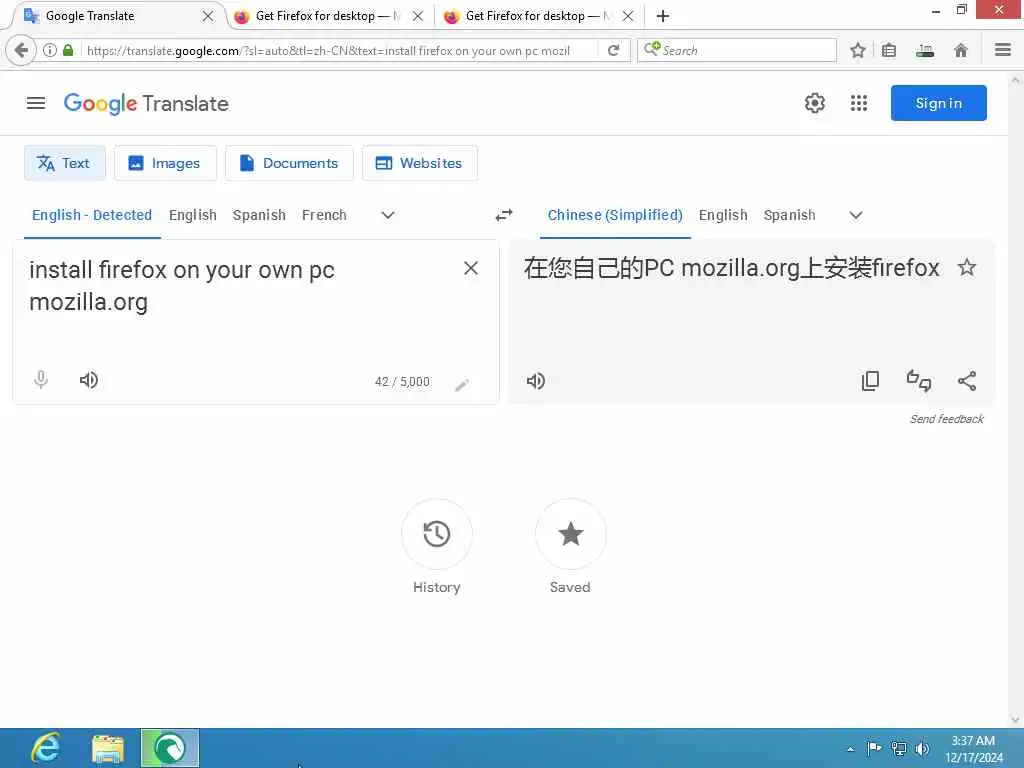Open volume control in system tray

point(922,748)
